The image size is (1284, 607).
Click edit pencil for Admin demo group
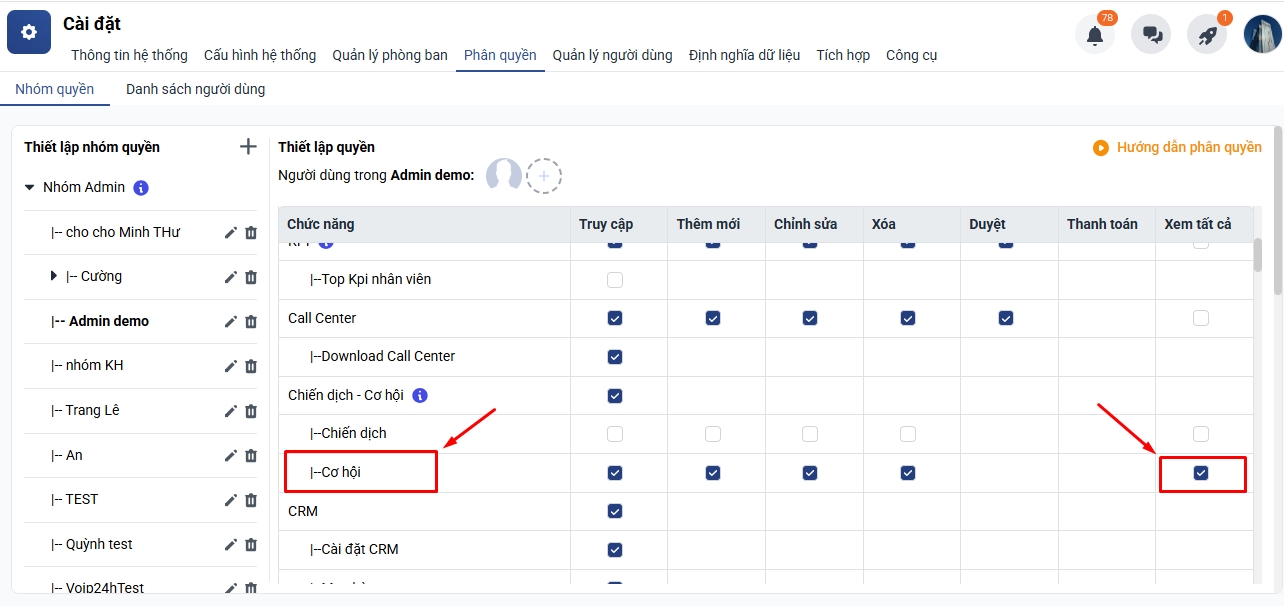tap(231, 321)
